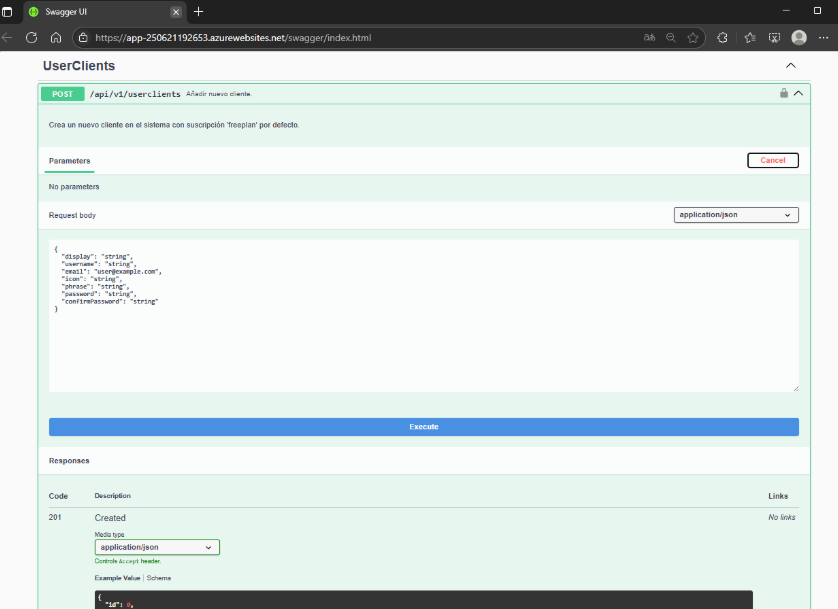Image resolution: width=838 pixels, height=609 pixels.
Task: Open the translate page icon
Action: [649, 37]
